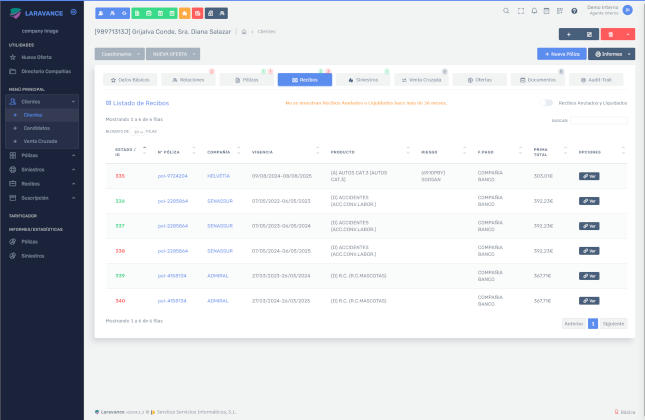Viewport: 645px width, 420px height.
Task: Click the orange star shortcut icon
Action: coord(185,12)
